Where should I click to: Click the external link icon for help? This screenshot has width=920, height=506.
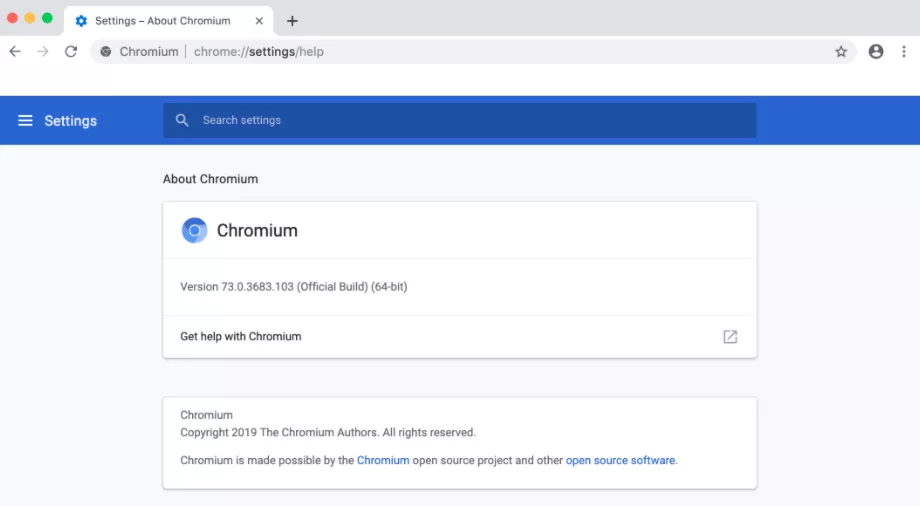point(730,336)
